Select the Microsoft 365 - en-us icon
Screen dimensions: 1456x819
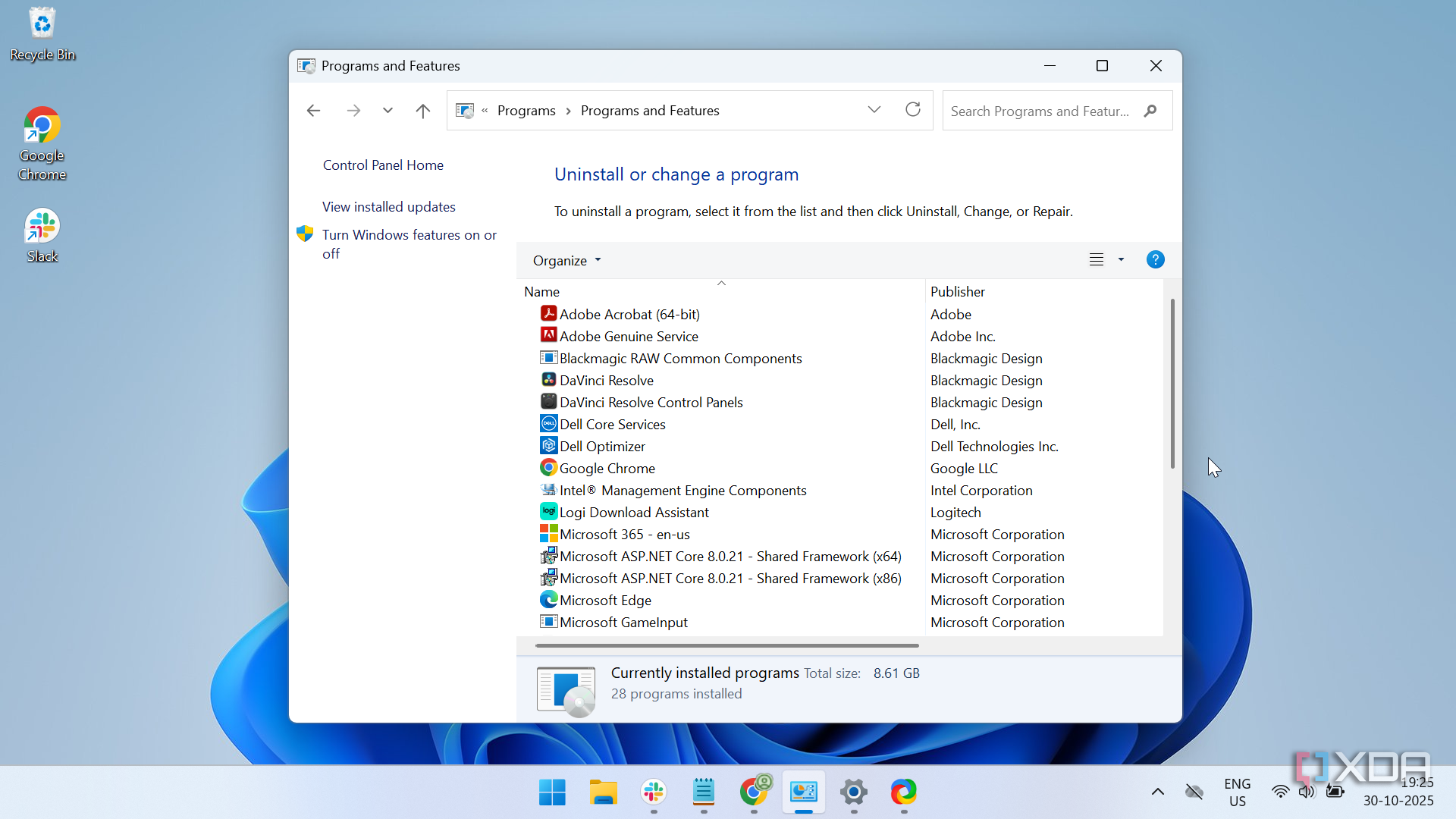[x=549, y=534]
